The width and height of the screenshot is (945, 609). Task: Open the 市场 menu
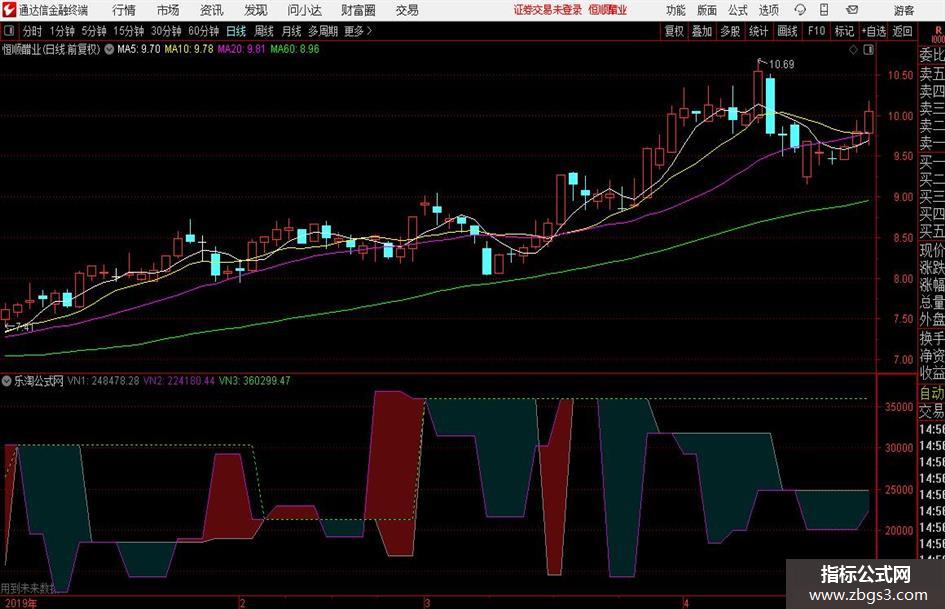click(x=168, y=10)
